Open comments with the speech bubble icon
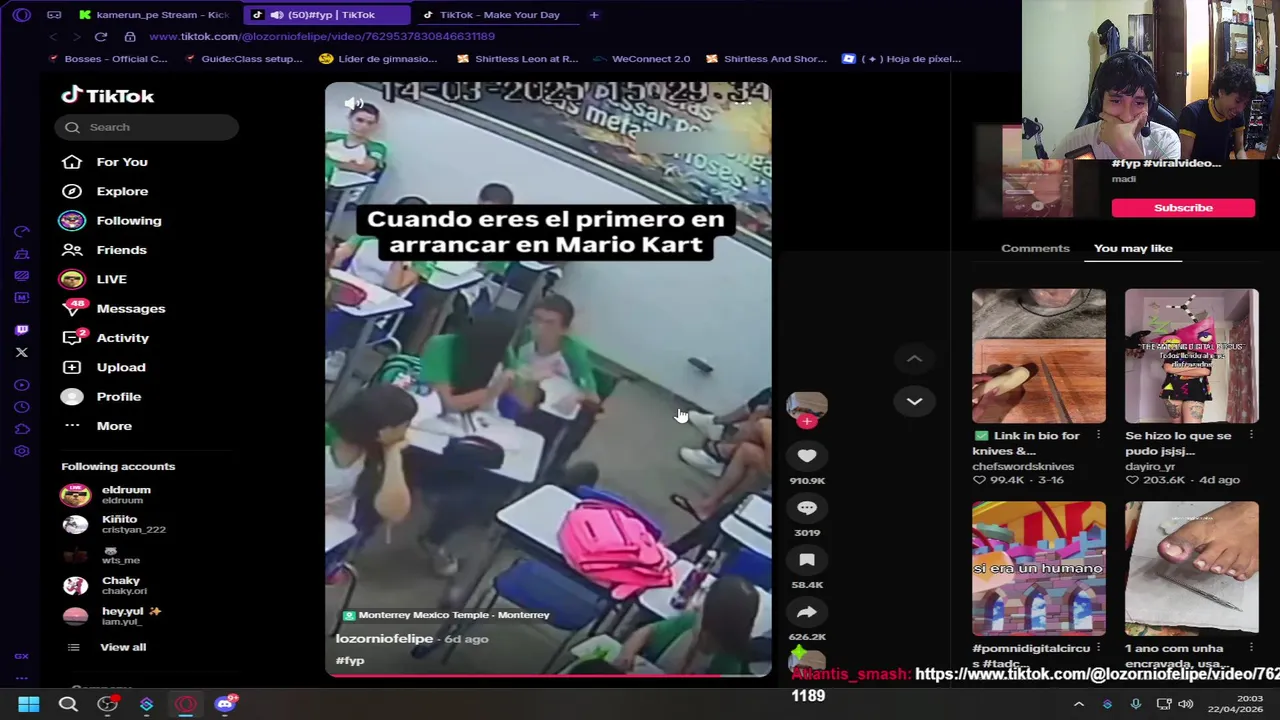Viewport: 1280px width, 720px height. [x=807, y=508]
